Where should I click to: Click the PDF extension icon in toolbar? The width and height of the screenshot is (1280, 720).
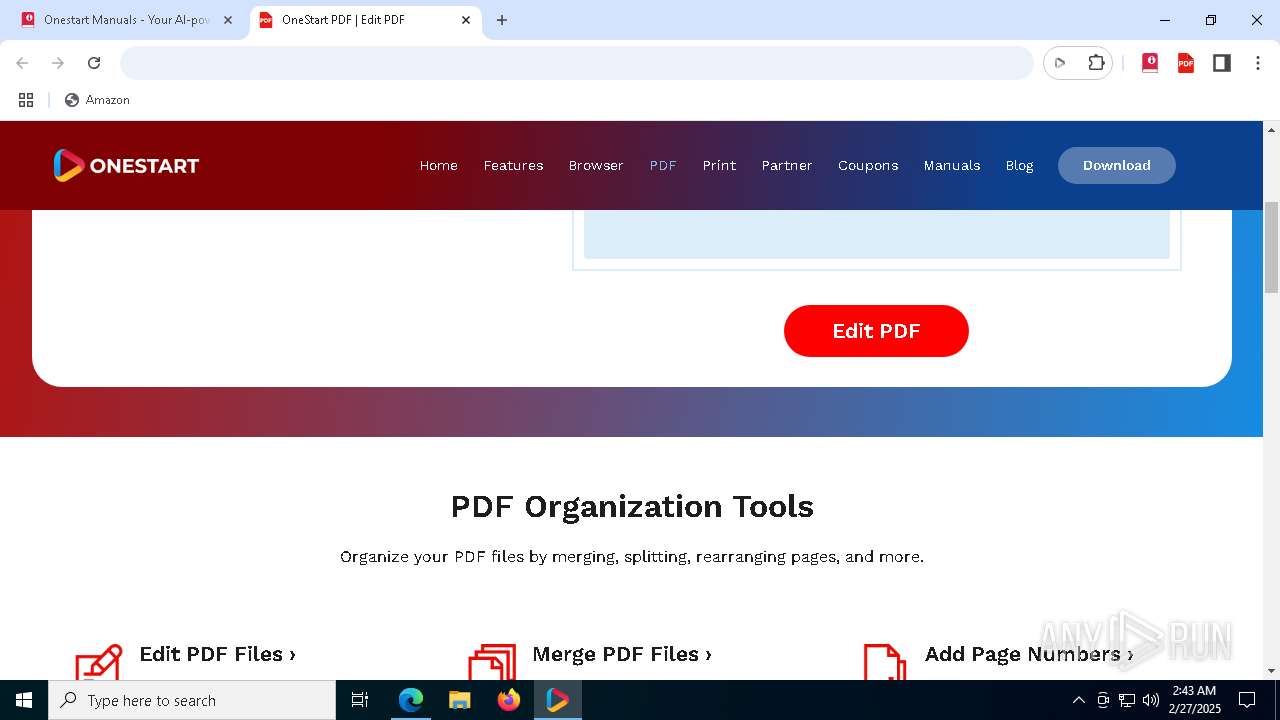click(x=1186, y=63)
